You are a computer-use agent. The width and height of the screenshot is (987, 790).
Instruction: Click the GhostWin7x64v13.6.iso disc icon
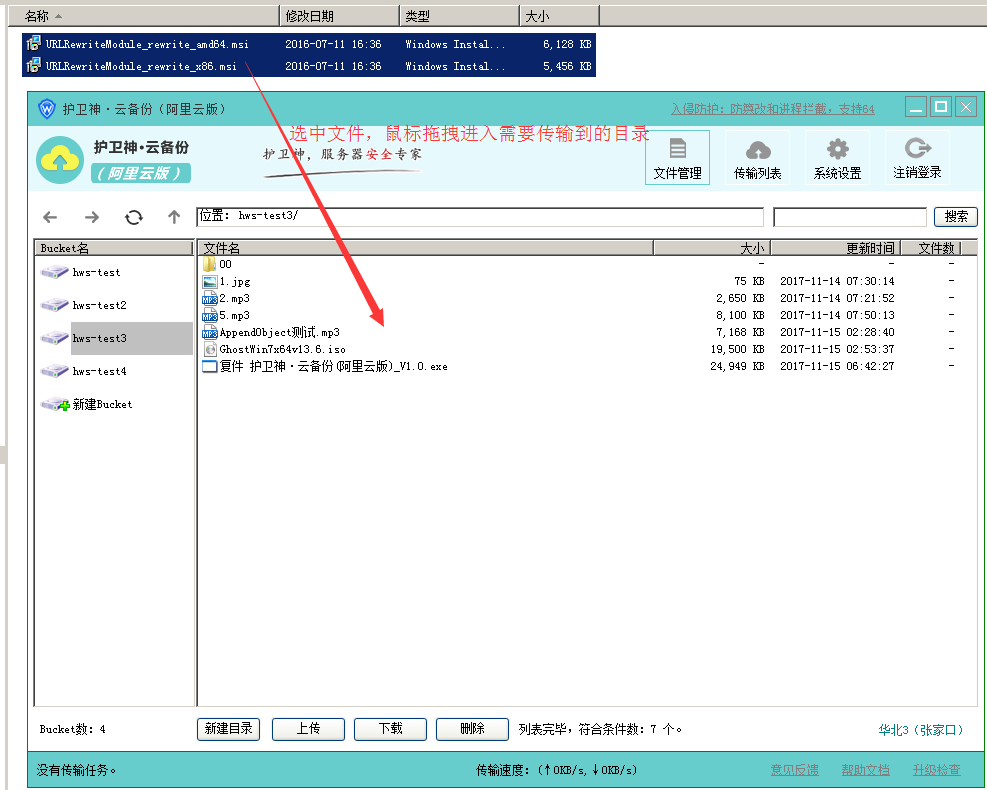pyautogui.click(x=210, y=349)
